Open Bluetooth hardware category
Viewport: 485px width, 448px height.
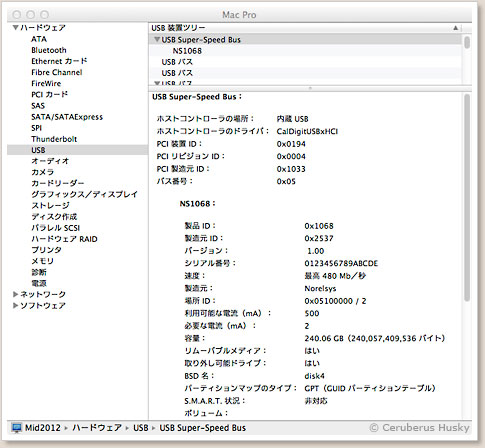[49, 50]
